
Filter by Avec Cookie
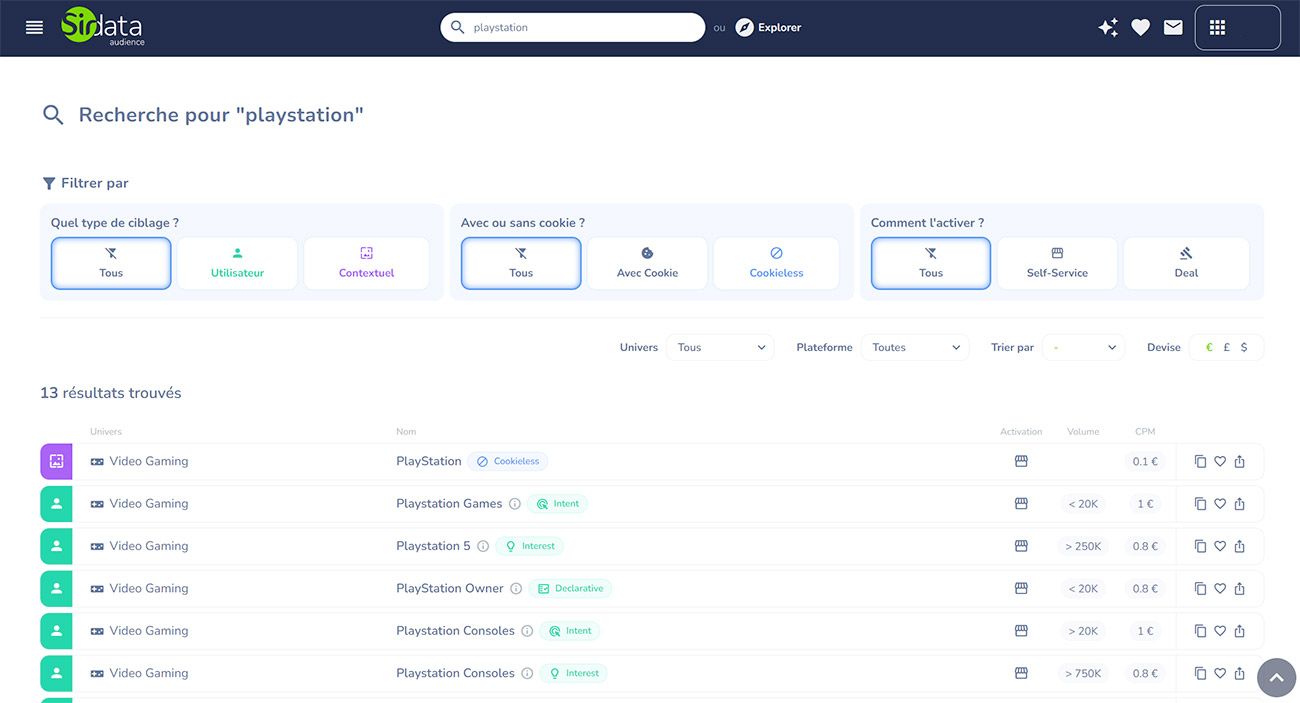(x=647, y=263)
